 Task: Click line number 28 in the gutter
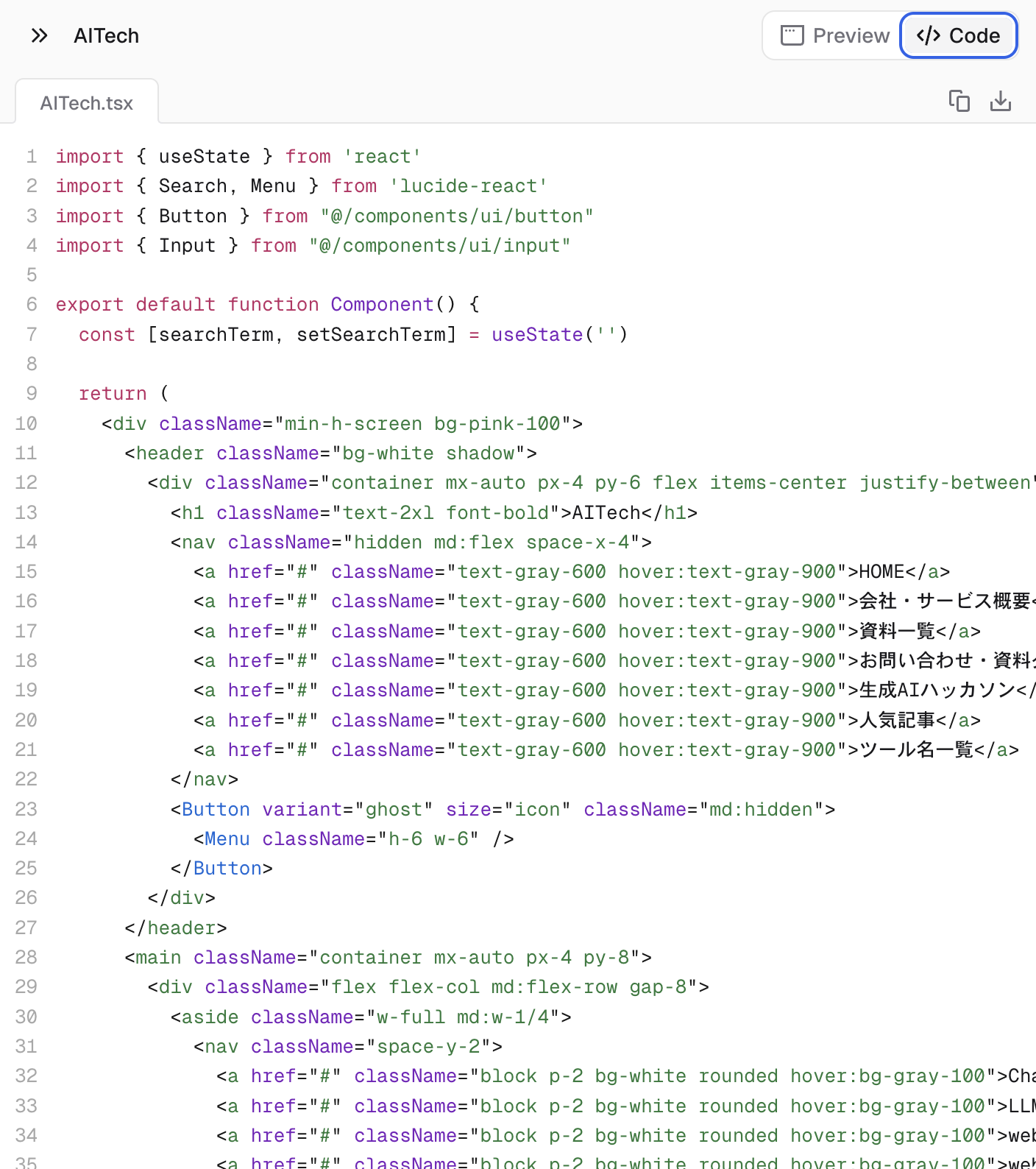(x=26, y=958)
